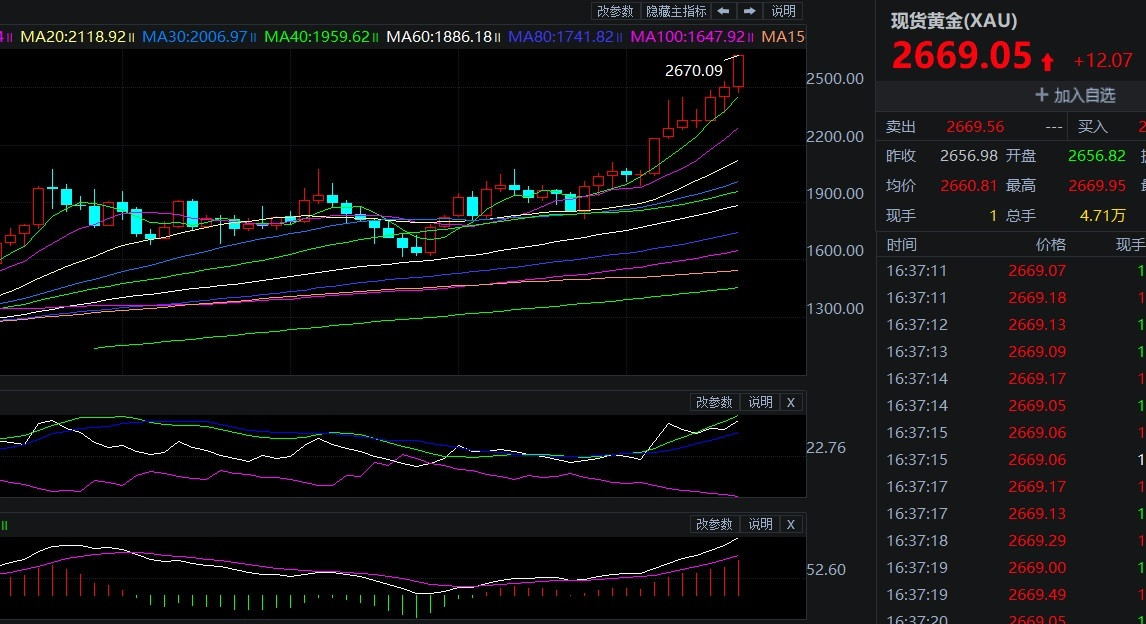The image size is (1146, 624).
Task: Open 改参数 in the middle indicator panel
Action: click(714, 402)
